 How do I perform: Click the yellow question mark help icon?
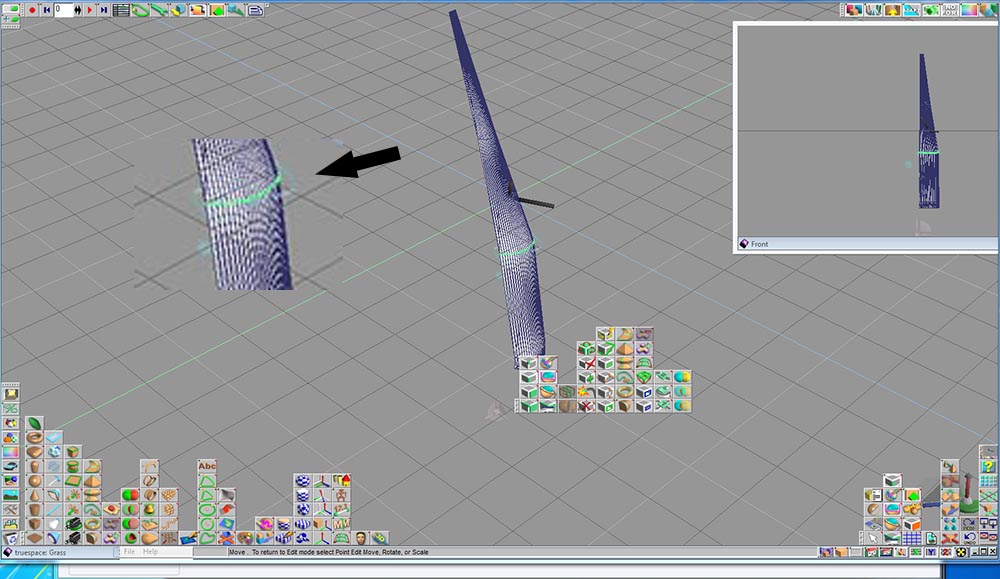[x=989, y=466]
